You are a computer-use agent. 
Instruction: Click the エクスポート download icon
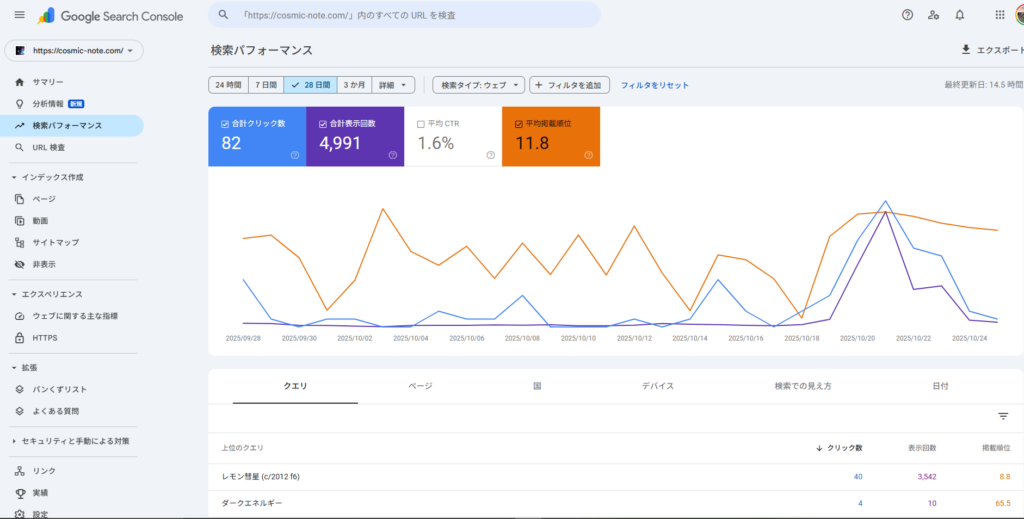click(x=966, y=49)
